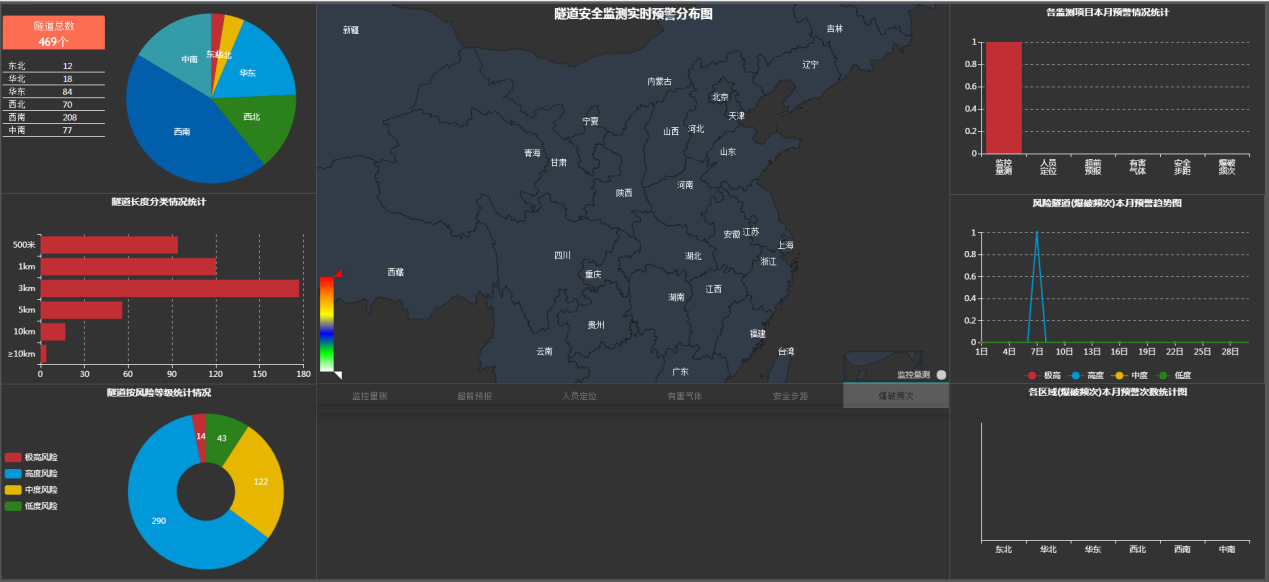Click the 隧道总数 469个 summary box
1269x582 pixels.
54,33
